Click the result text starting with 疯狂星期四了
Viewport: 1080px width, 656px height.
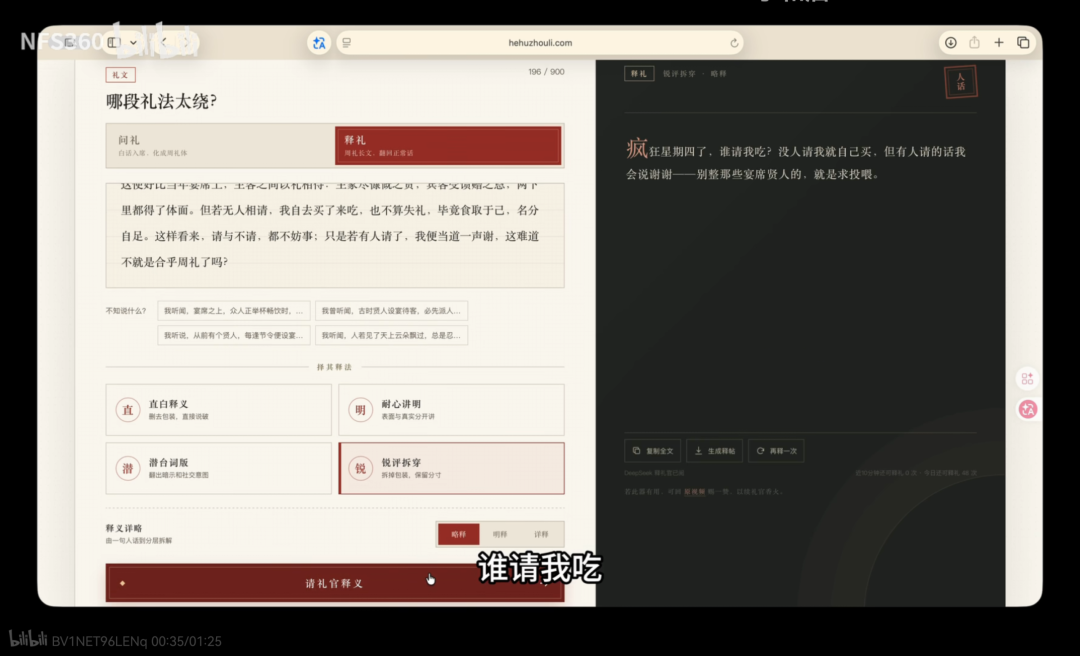click(x=796, y=161)
